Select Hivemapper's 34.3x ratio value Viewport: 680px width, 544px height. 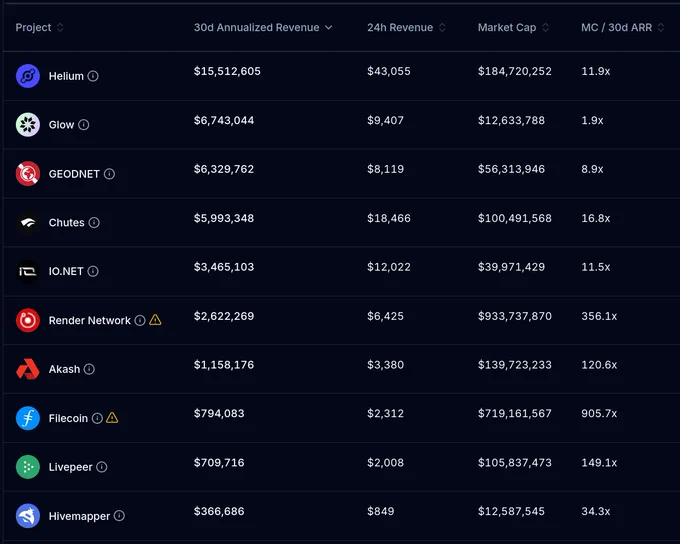tap(595, 511)
